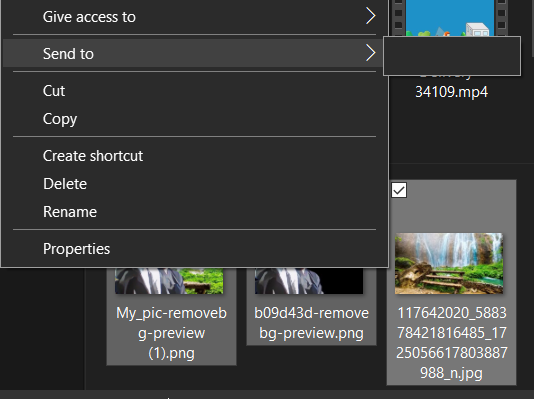
Task: Select the waterfall picture thumbnail
Action: click(449, 263)
